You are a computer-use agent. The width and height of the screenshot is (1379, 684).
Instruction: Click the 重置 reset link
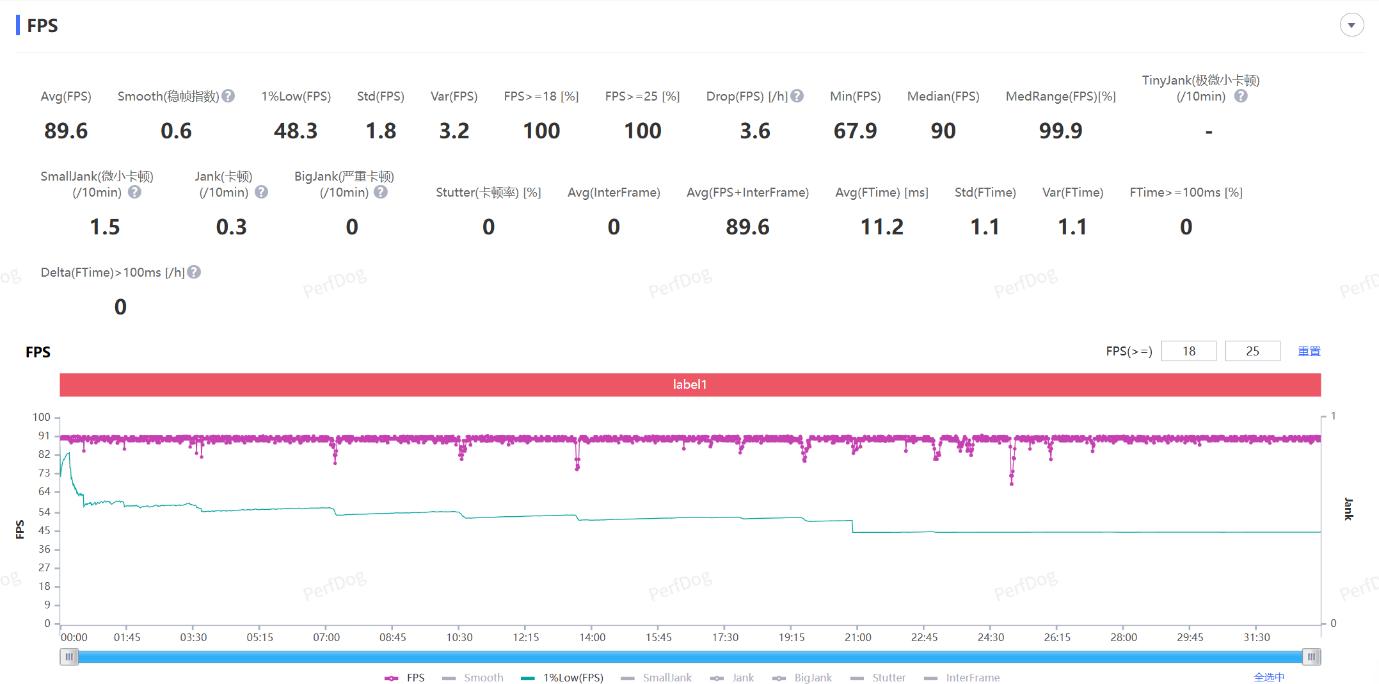(x=1309, y=351)
